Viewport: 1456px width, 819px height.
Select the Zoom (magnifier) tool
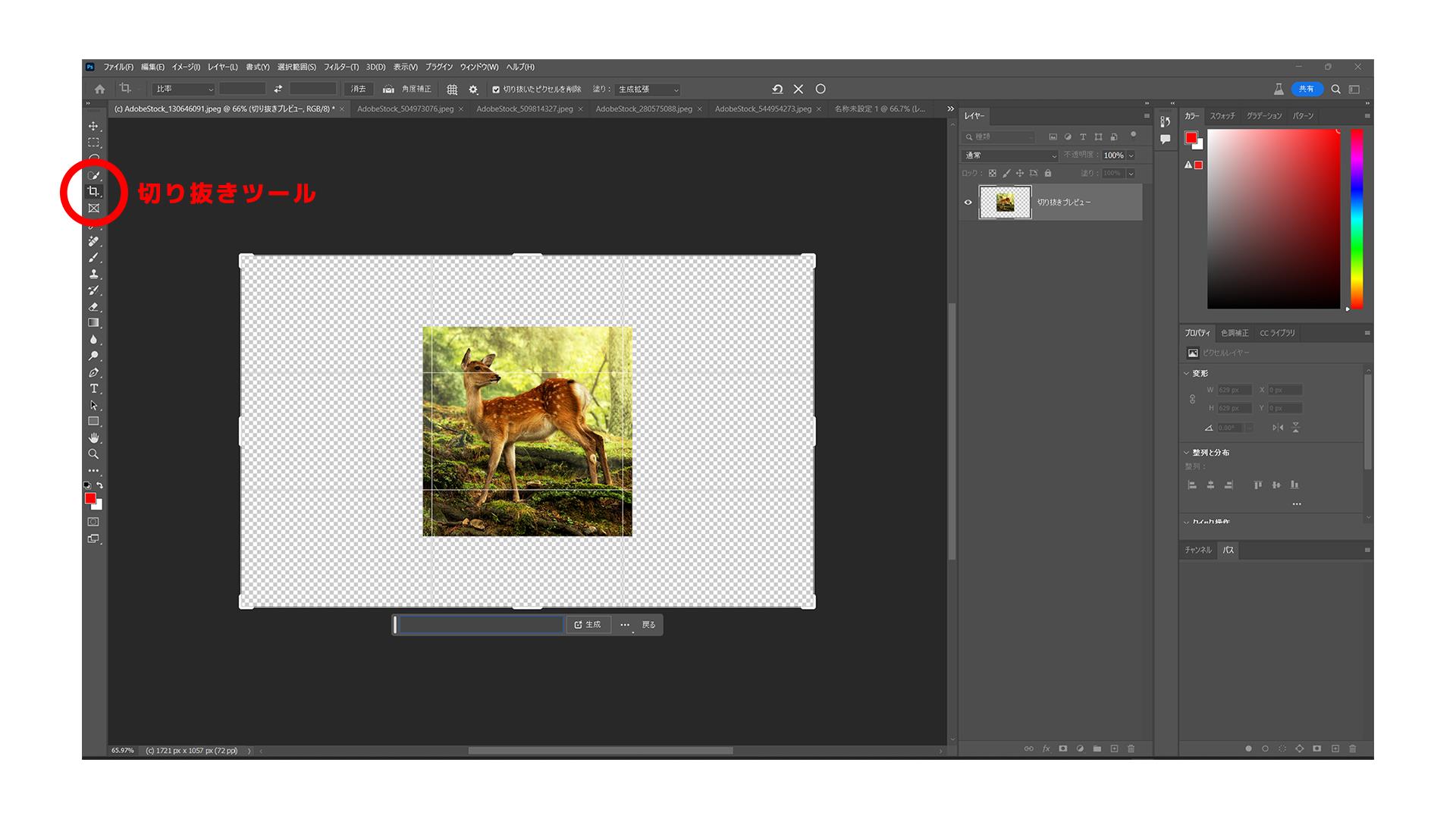coord(93,454)
